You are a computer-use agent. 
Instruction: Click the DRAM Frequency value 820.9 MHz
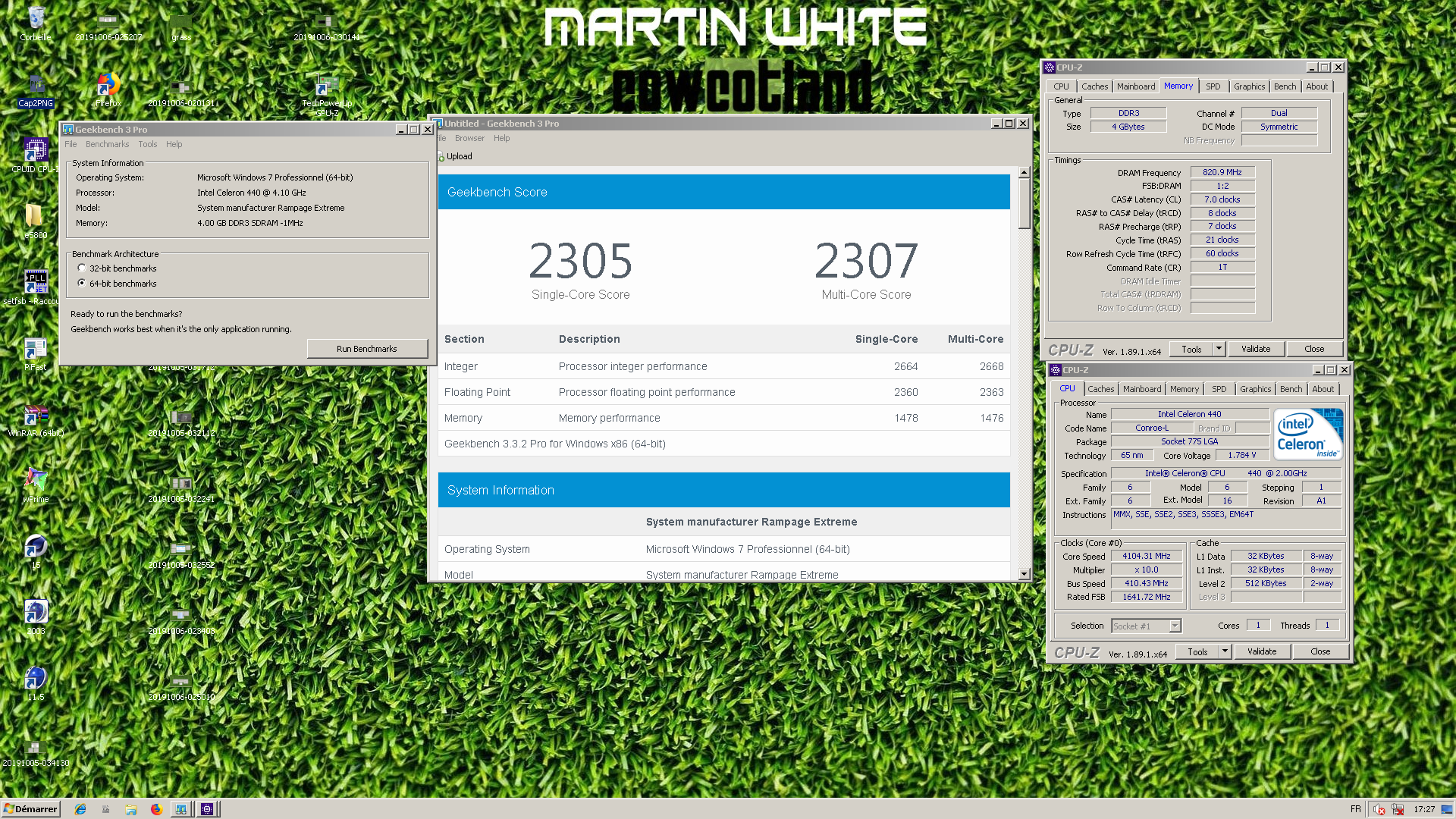coord(1222,172)
